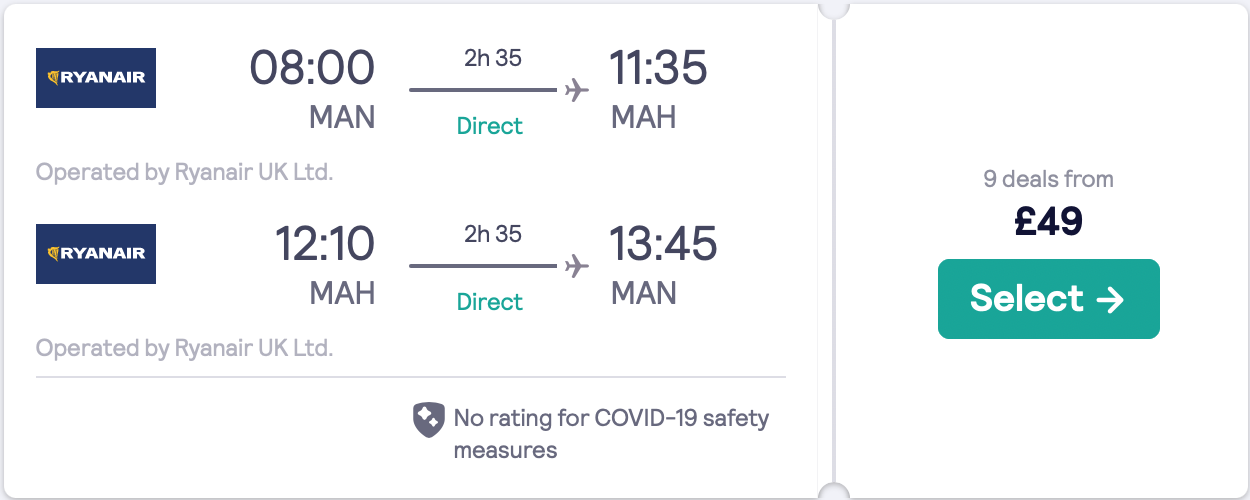Click the MAN arrival airport code under 13:45
The height and width of the screenshot is (500, 1250).
coord(644,293)
